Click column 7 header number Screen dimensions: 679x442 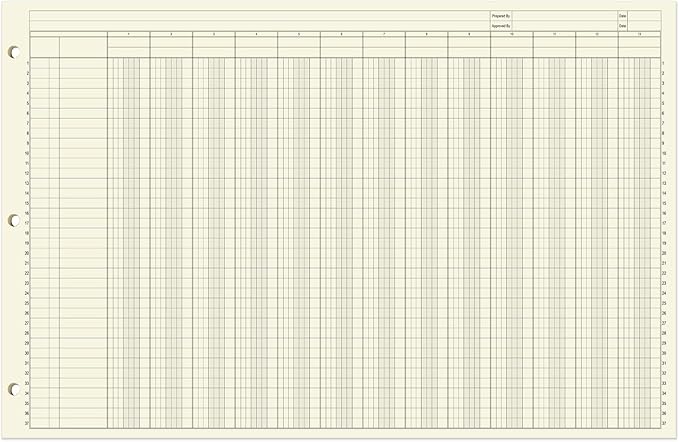coord(384,35)
